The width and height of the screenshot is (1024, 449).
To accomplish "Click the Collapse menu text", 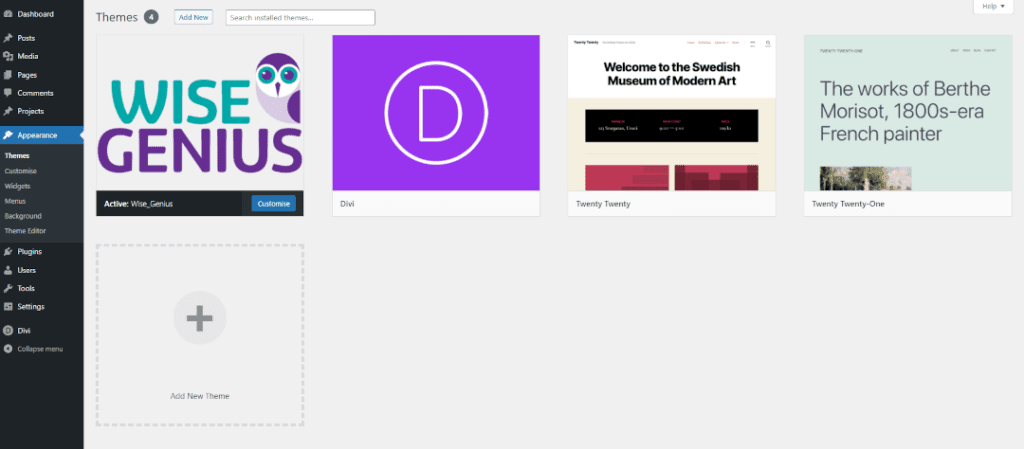I will [x=40, y=349].
